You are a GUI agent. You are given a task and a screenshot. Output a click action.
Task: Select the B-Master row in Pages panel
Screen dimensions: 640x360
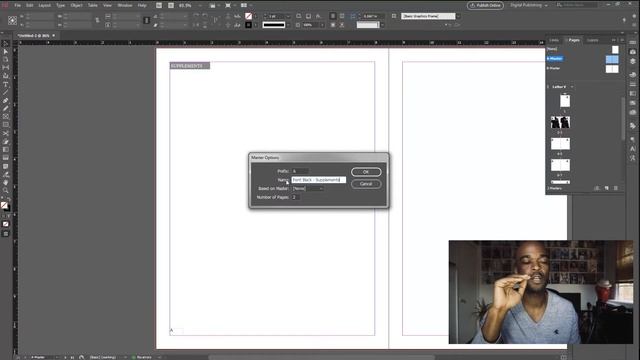[583, 68]
